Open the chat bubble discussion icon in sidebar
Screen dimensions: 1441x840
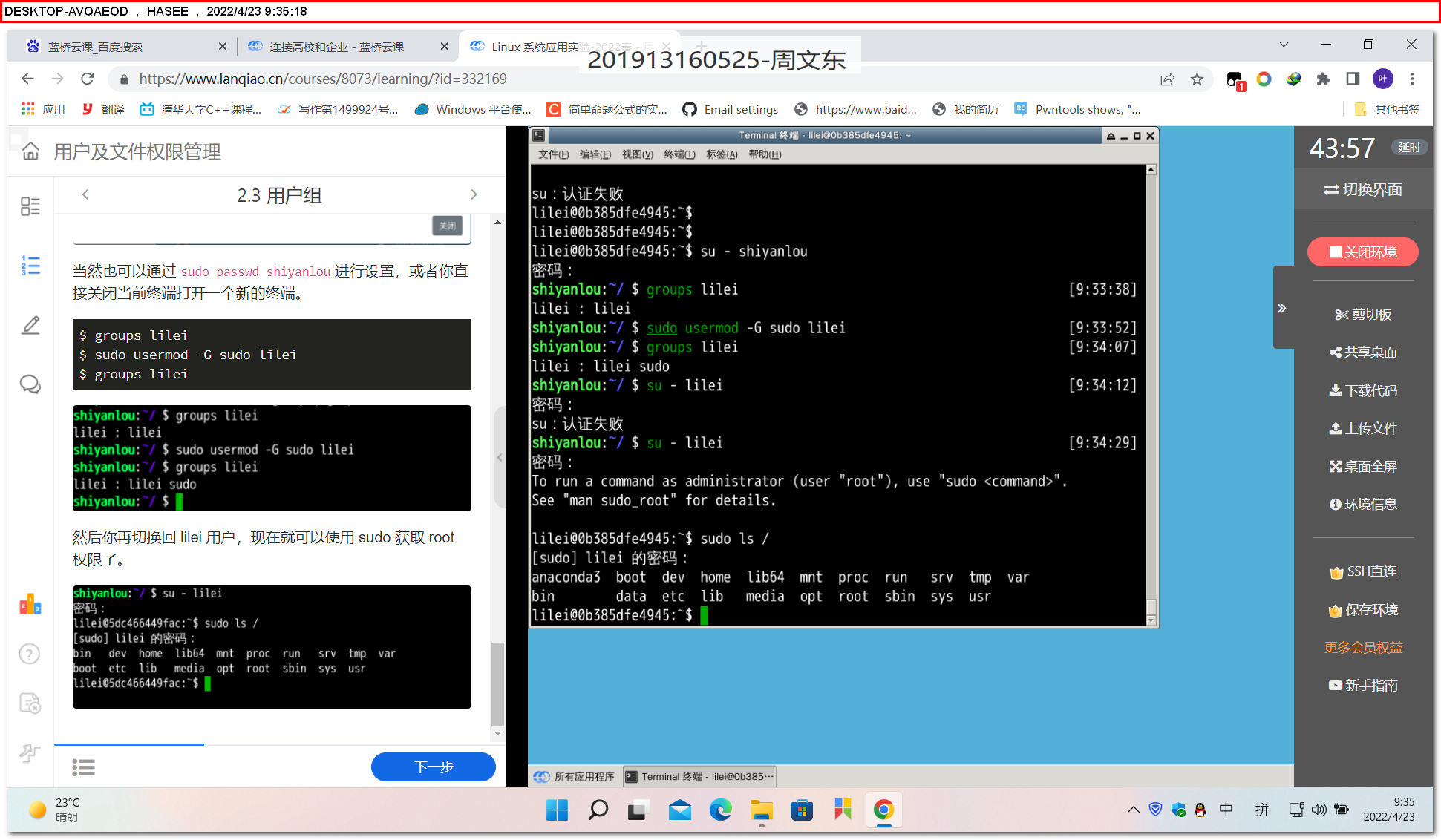pyautogui.click(x=30, y=384)
